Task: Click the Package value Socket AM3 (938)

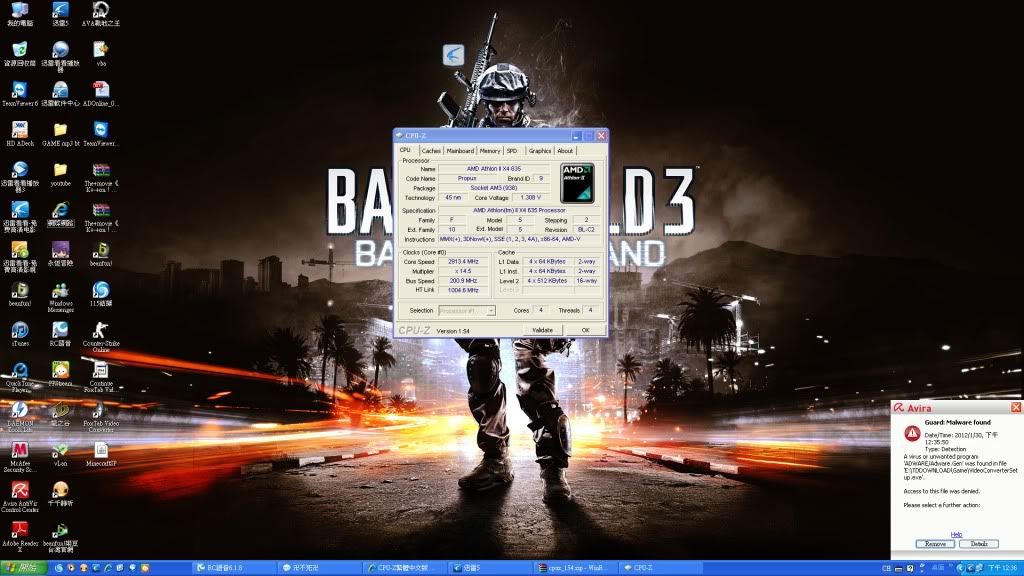Action: [494, 188]
